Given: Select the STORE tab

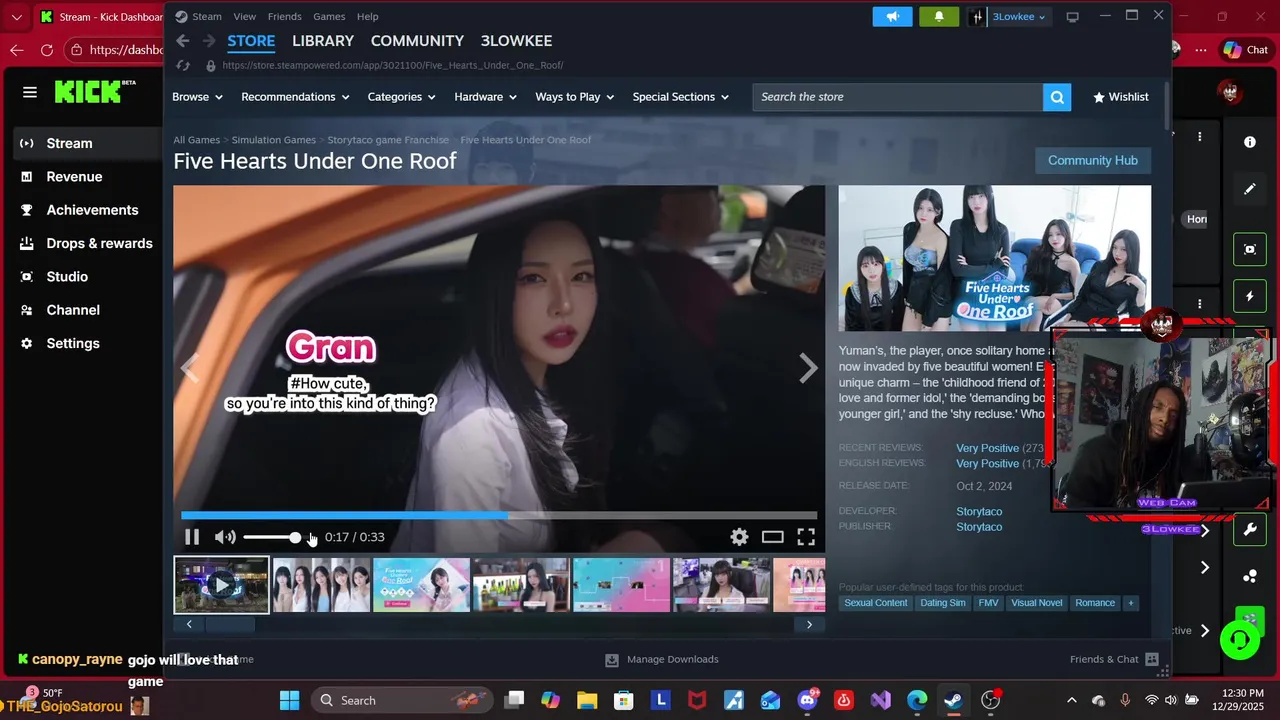Looking at the screenshot, I should pos(251,41).
